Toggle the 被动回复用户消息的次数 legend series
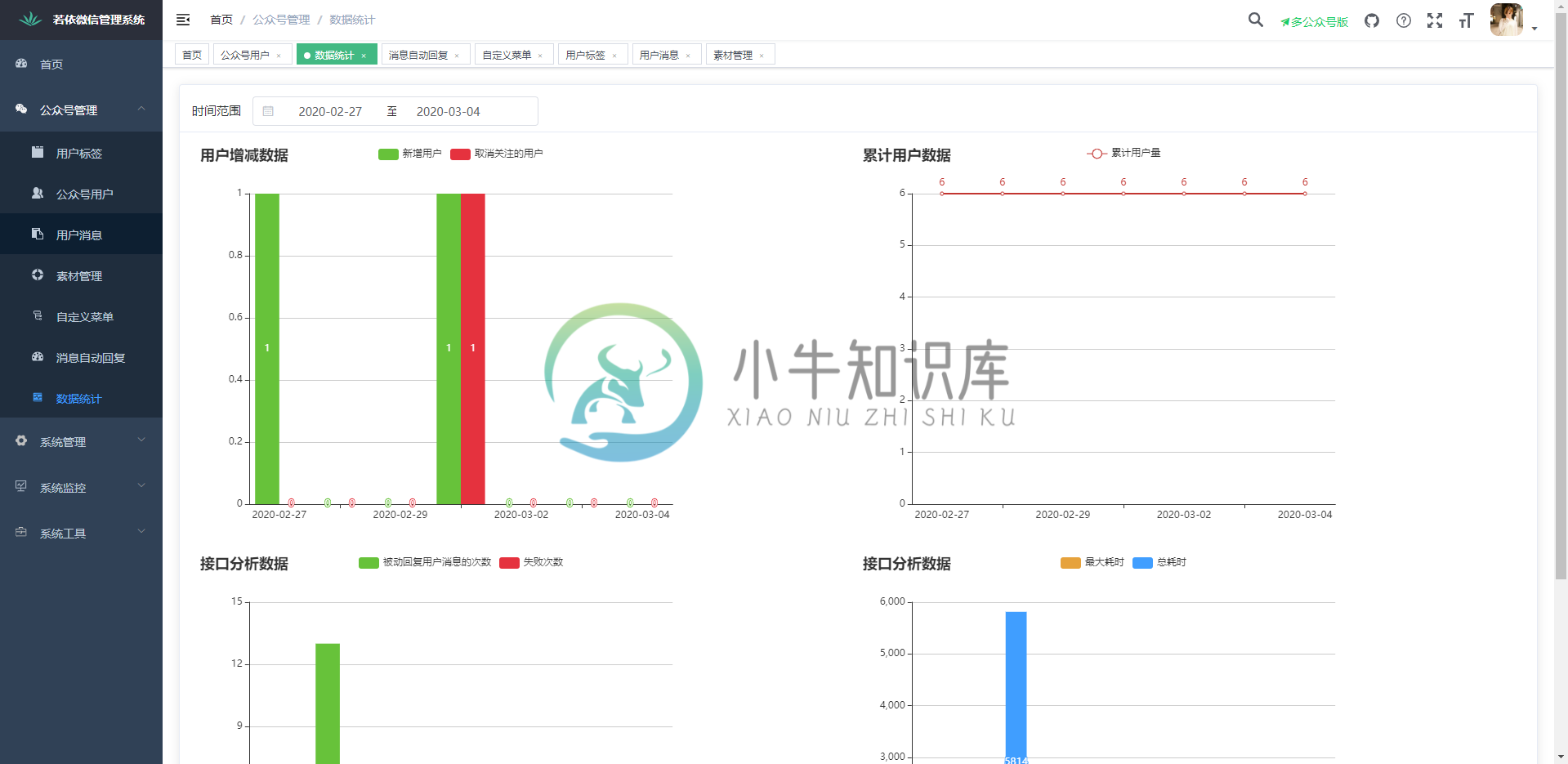Viewport: 1568px width, 764px height. 425,562
